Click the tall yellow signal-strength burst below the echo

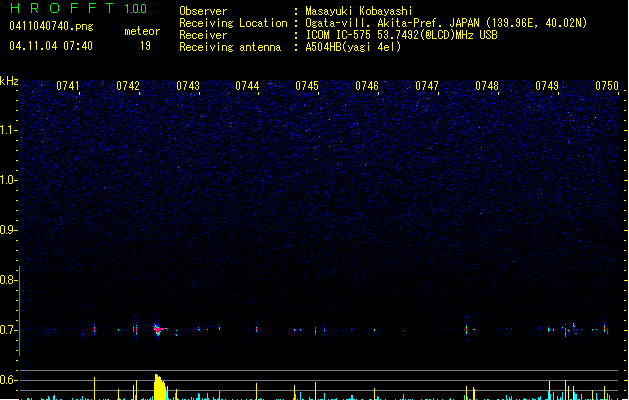(160, 387)
